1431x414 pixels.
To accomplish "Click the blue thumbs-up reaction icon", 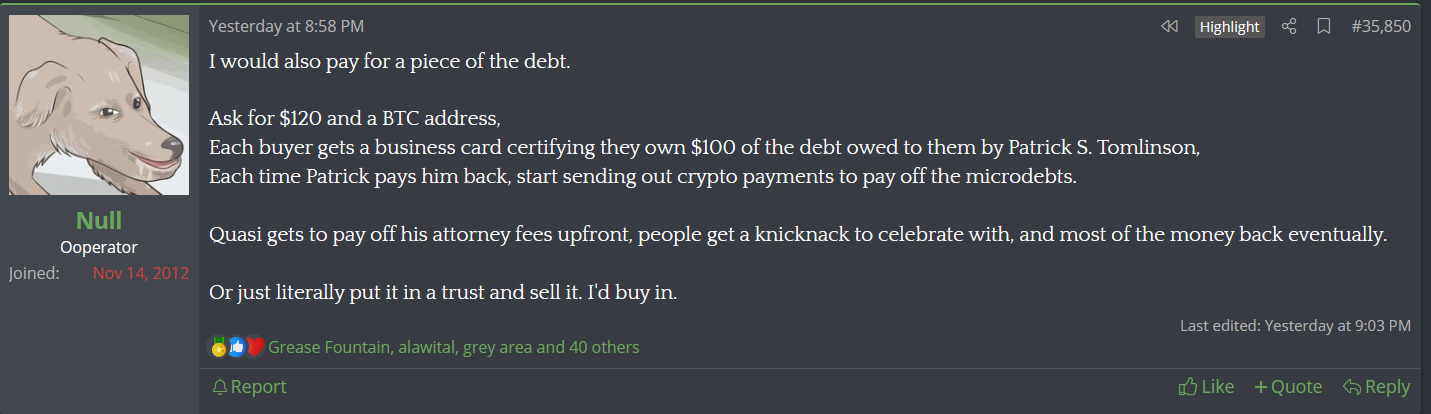I will coord(237,347).
